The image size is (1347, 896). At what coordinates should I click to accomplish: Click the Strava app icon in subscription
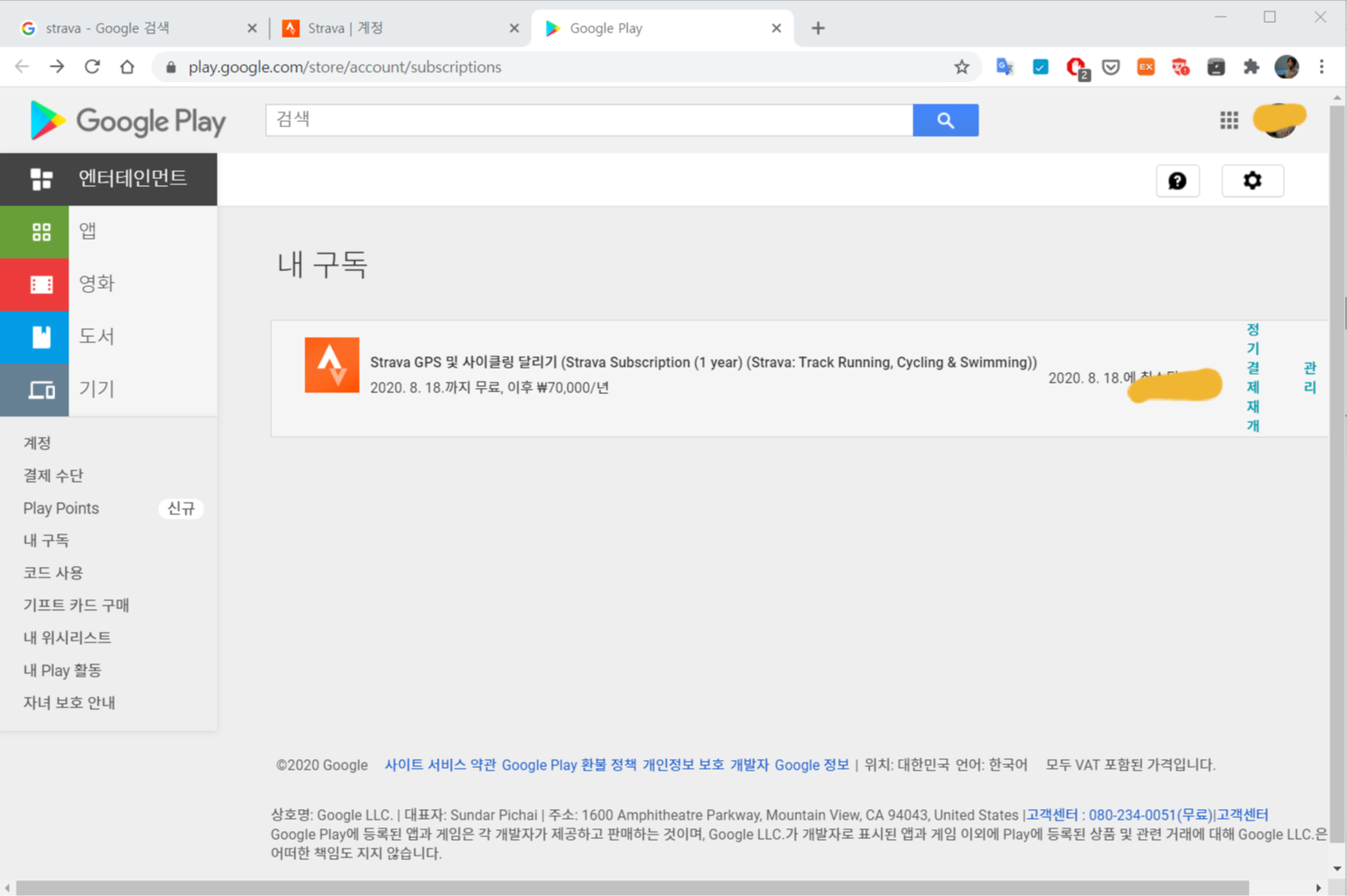(x=332, y=365)
